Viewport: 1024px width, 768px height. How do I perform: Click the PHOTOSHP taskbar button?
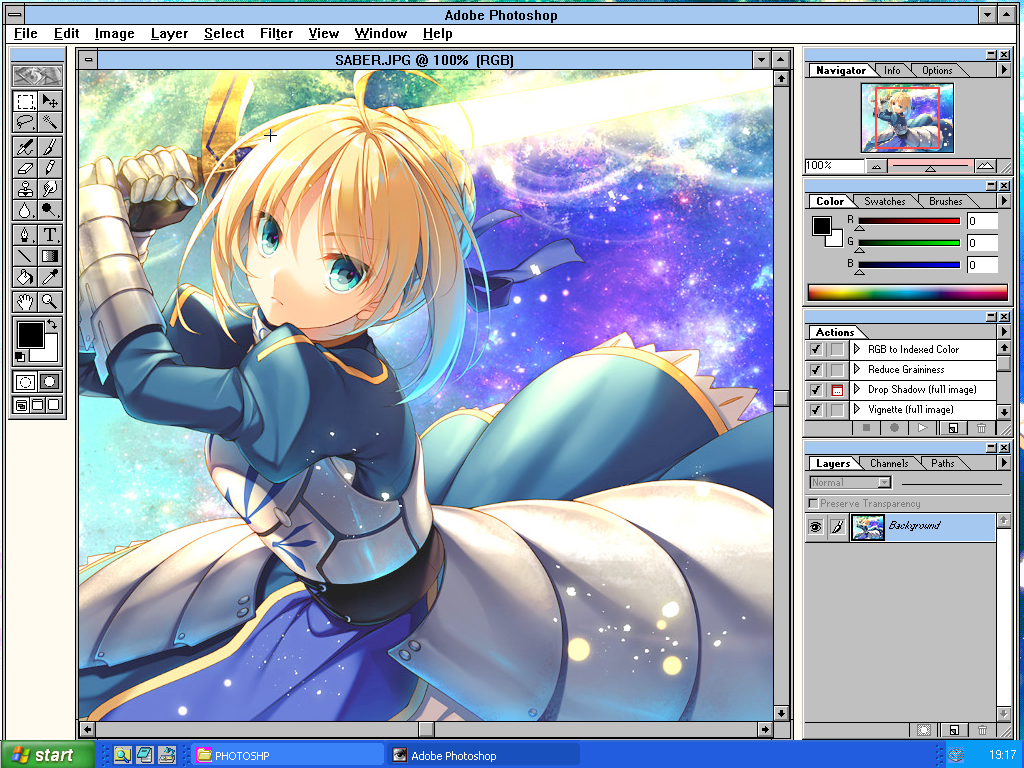(x=285, y=755)
